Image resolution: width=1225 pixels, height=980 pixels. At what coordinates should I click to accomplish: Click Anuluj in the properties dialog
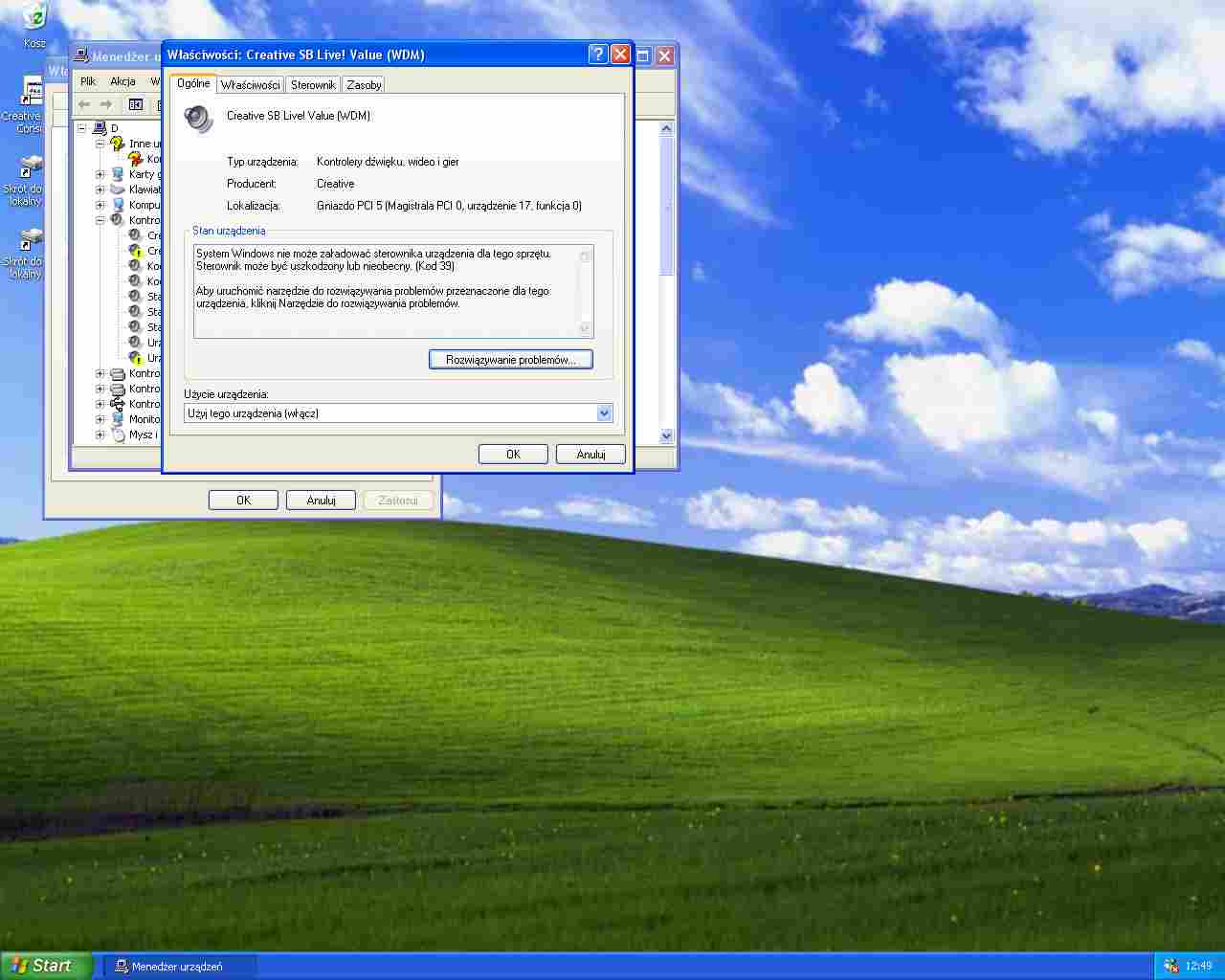point(590,455)
